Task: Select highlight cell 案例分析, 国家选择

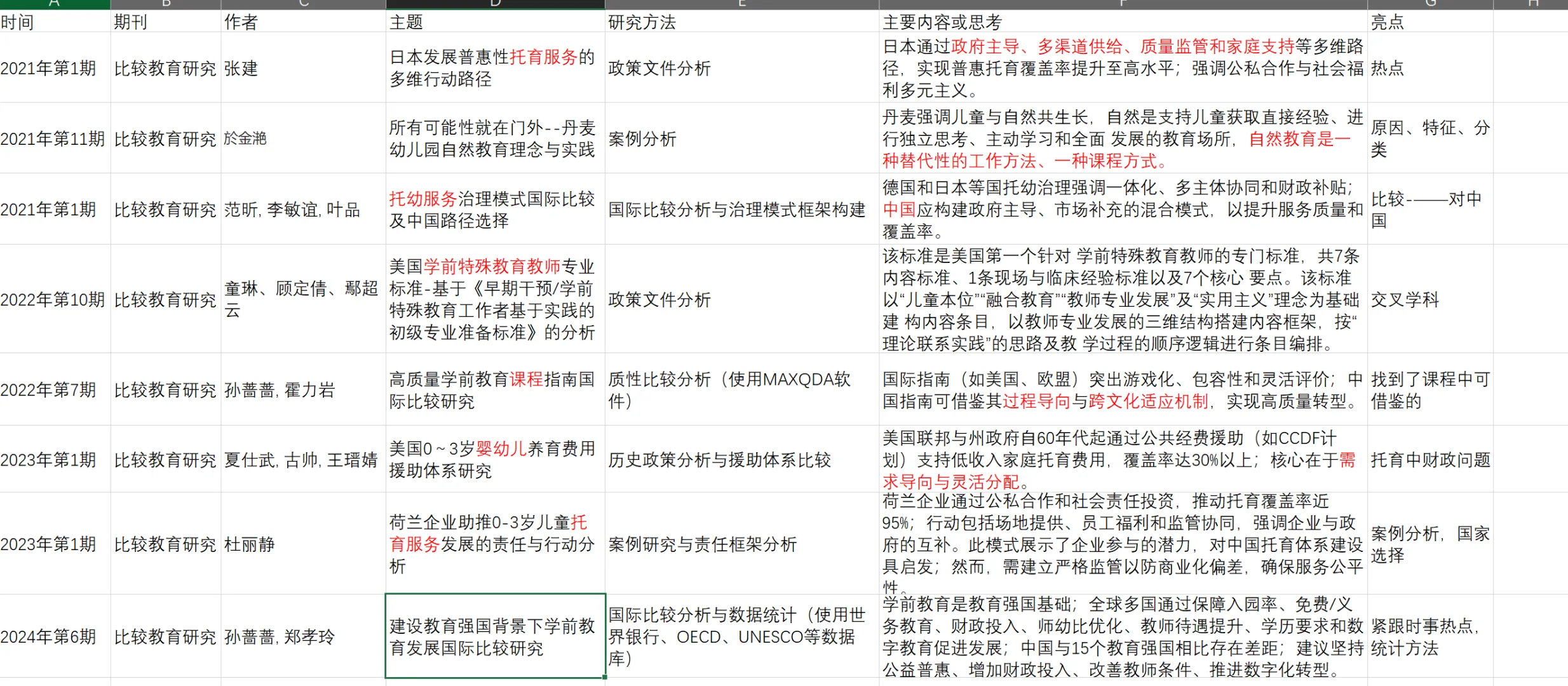Action: point(1429,544)
